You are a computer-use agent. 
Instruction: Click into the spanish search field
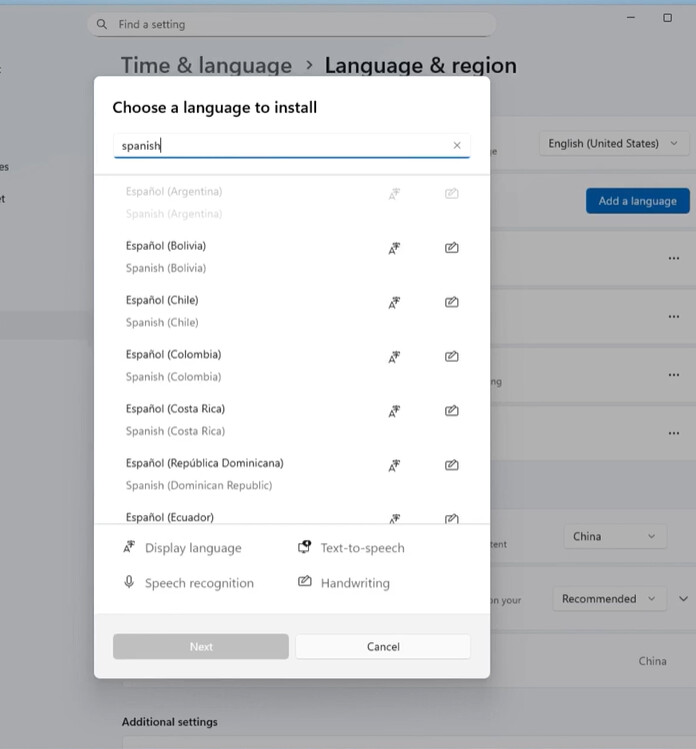coord(280,146)
